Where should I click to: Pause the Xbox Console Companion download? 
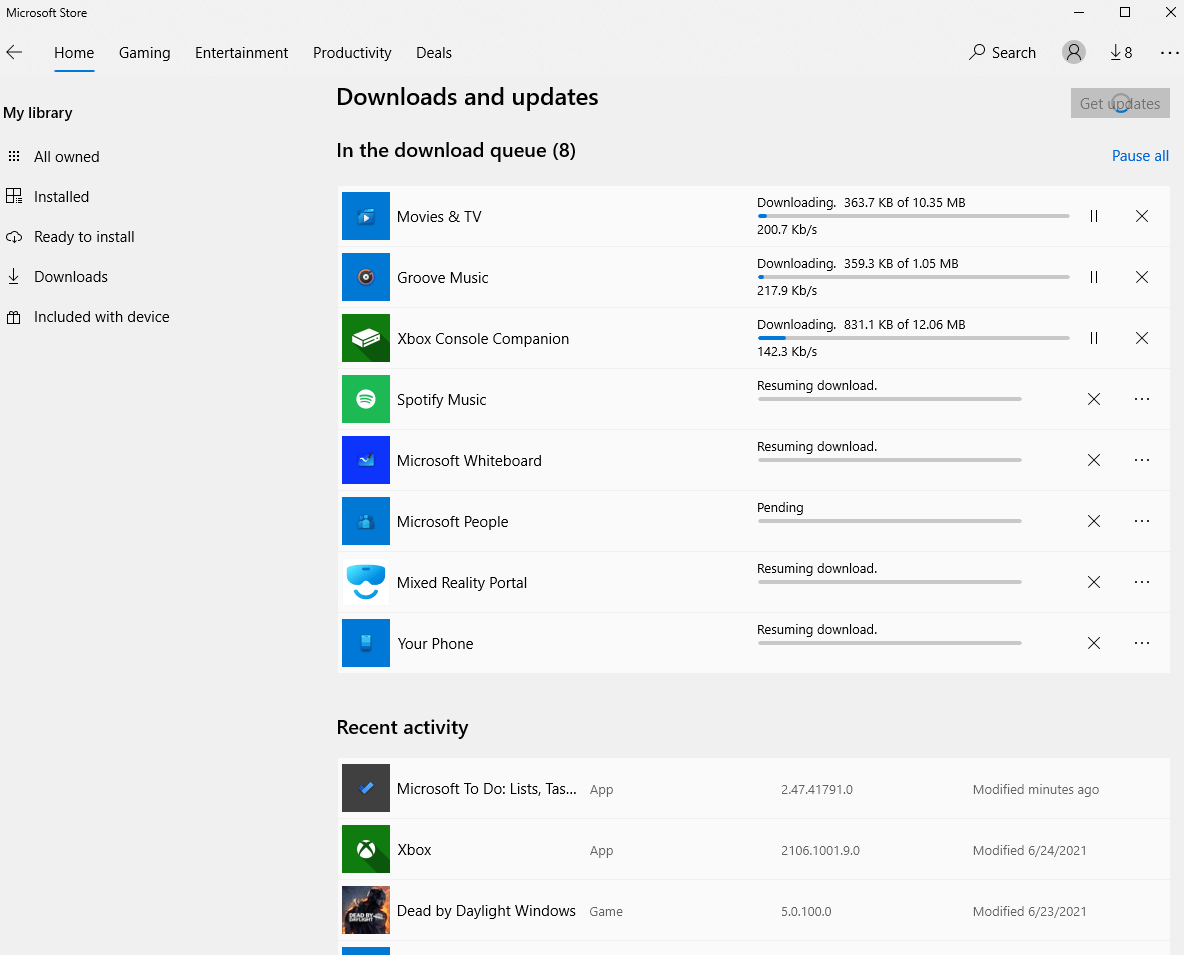click(1093, 338)
